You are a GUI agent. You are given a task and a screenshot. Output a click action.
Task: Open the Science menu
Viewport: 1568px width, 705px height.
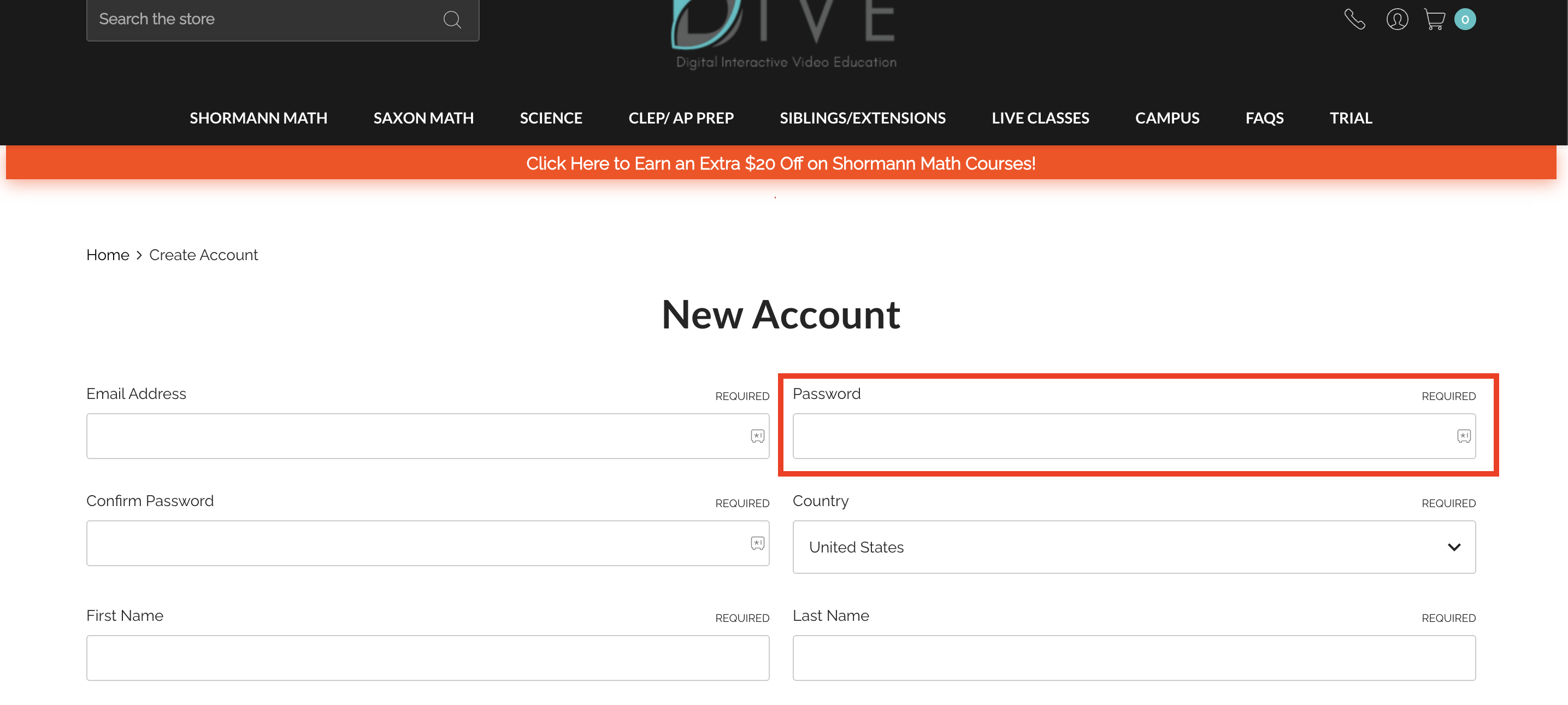551,118
